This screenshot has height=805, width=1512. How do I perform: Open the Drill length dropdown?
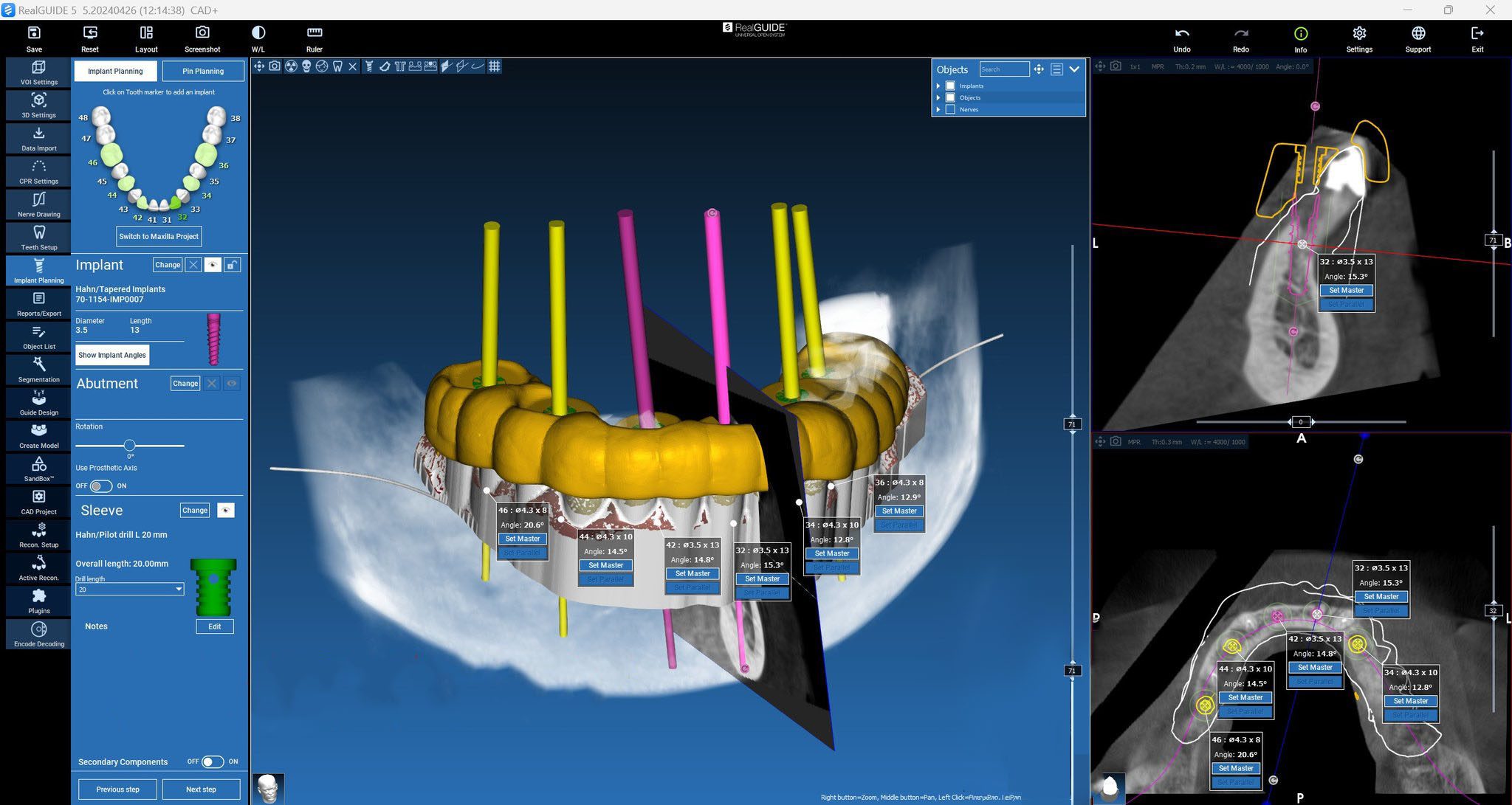click(130, 589)
